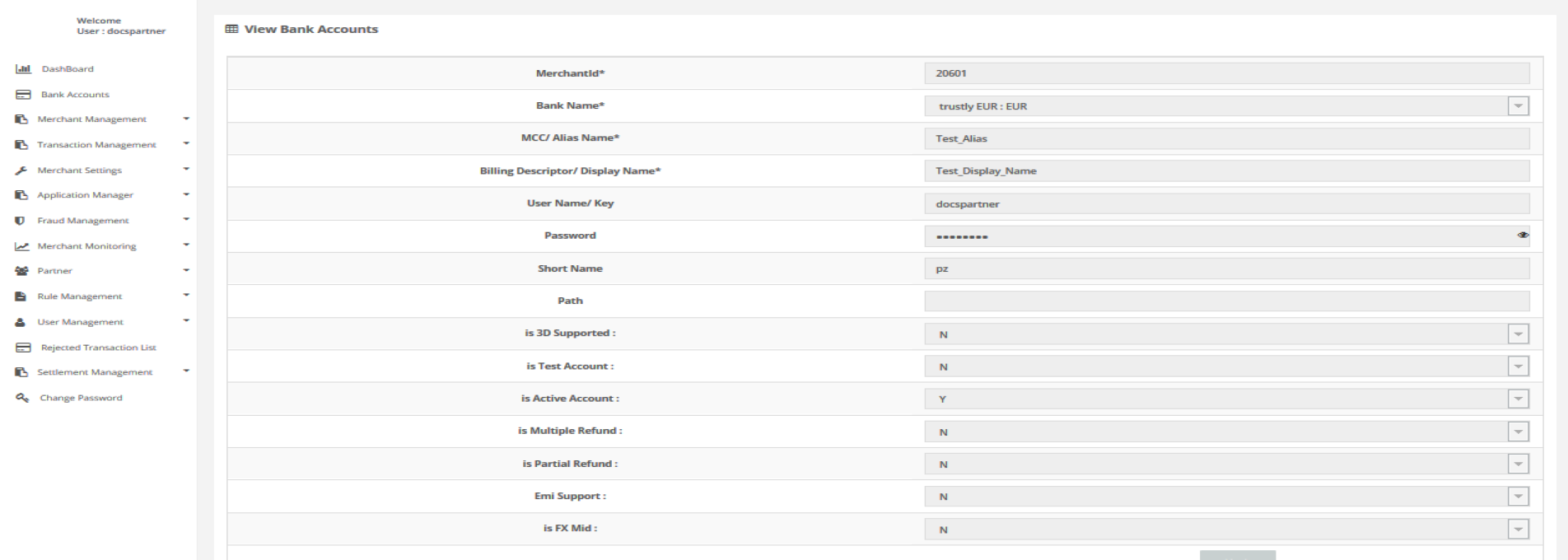Image resolution: width=1568 pixels, height=560 pixels.
Task: Expand the Settlement Management submenu arrow
Action: pos(186,371)
